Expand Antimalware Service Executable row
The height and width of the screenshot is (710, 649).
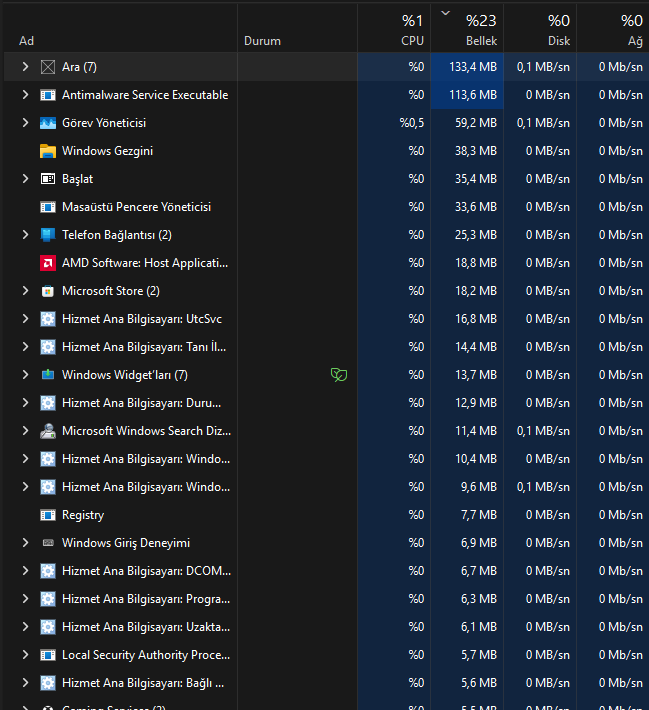(x=25, y=95)
